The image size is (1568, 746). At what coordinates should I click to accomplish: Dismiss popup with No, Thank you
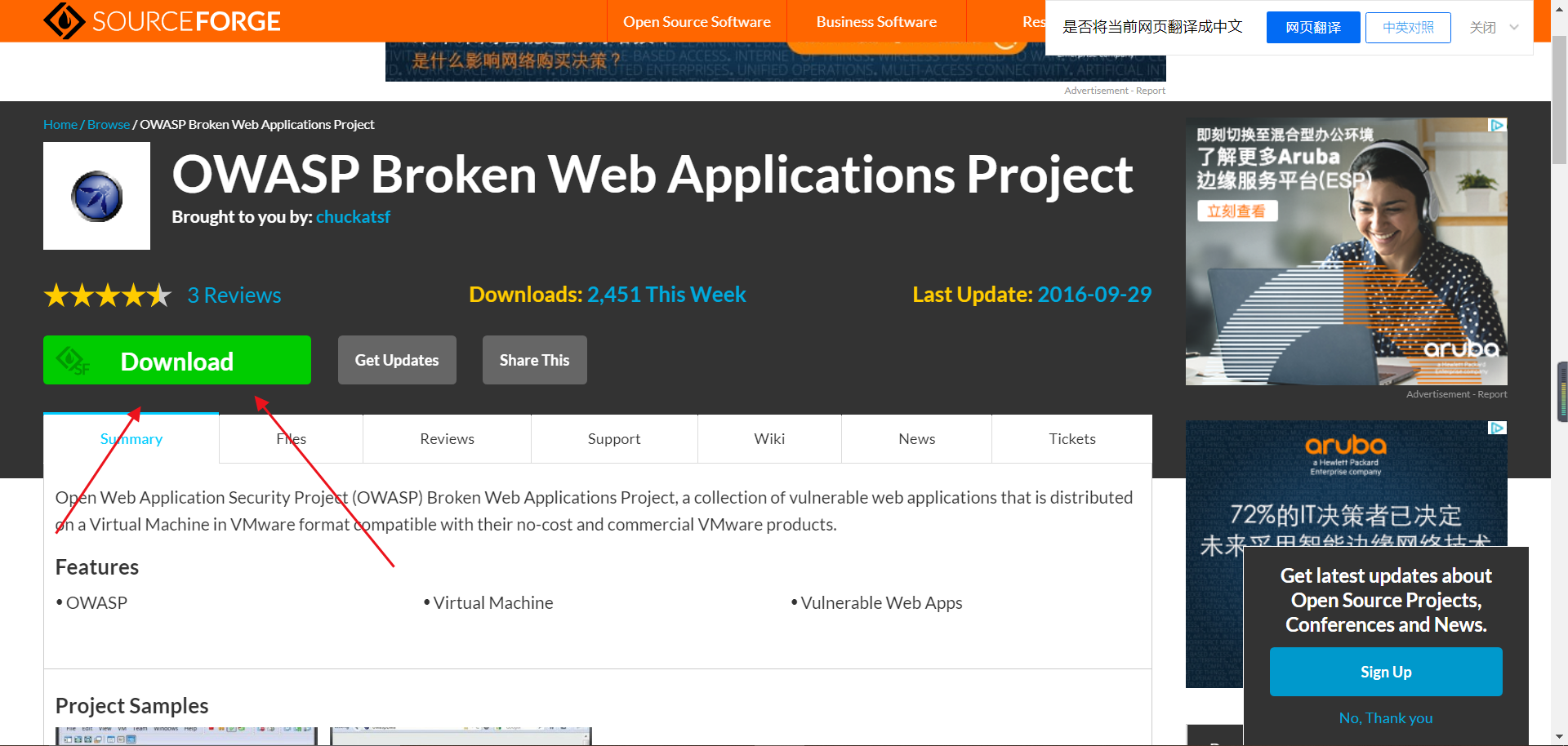[1386, 718]
